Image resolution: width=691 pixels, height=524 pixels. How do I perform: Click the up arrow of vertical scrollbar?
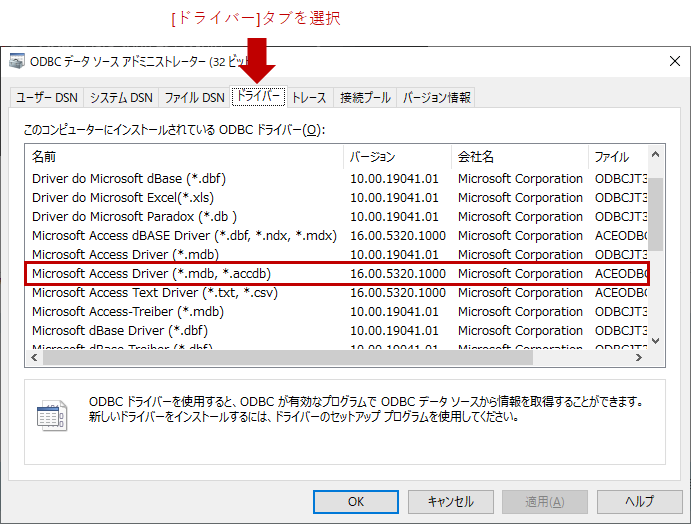655,154
